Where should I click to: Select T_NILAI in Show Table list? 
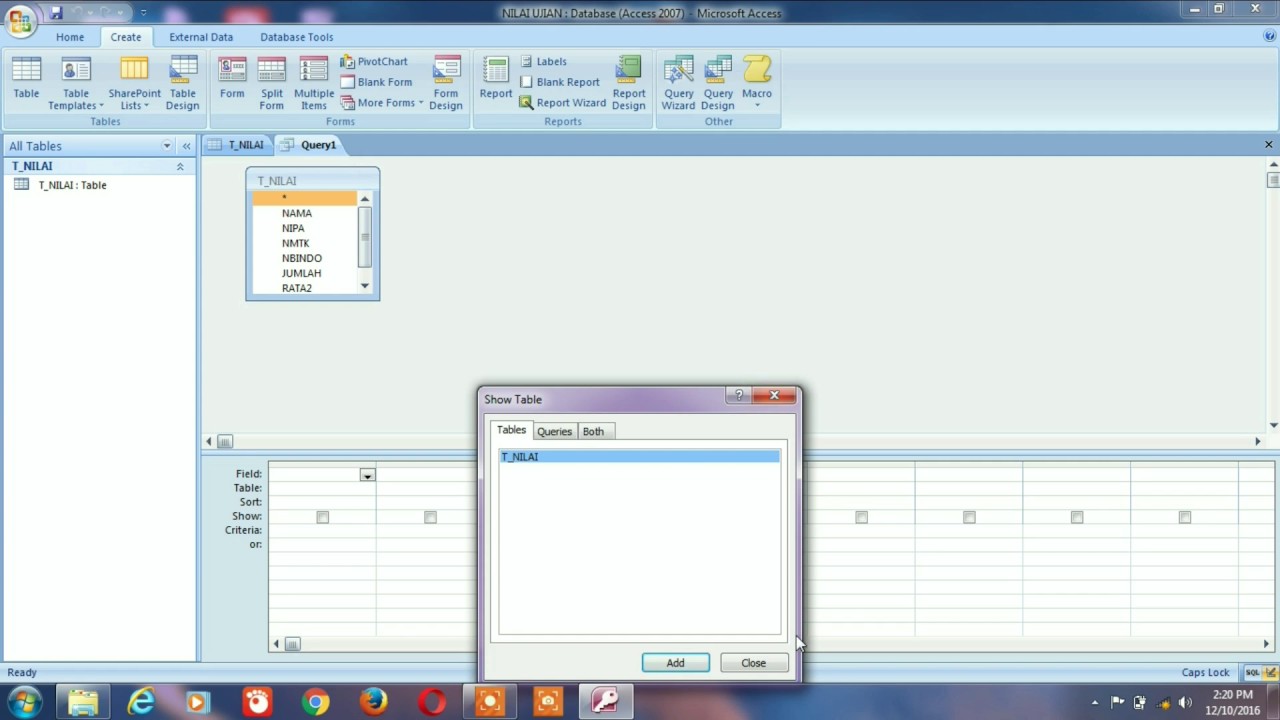point(639,457)
